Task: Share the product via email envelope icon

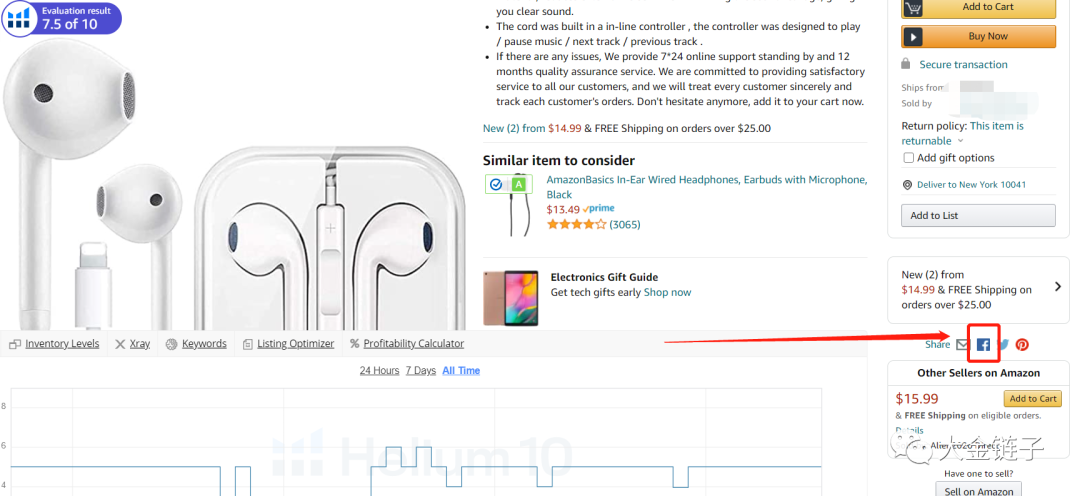Action: click(x=962, y=344)
